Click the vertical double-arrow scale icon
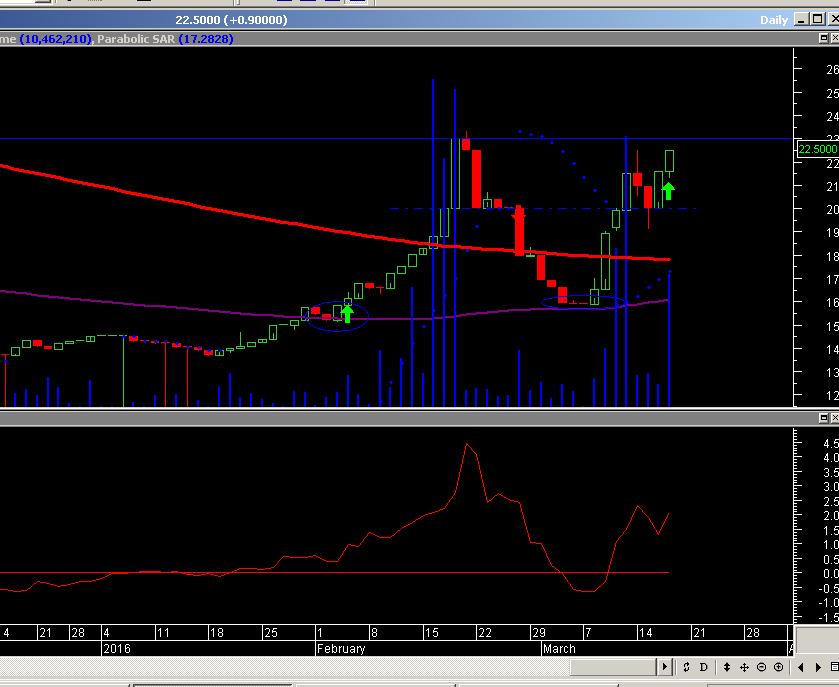Screen dimensions: 839x687 (727, 667)
